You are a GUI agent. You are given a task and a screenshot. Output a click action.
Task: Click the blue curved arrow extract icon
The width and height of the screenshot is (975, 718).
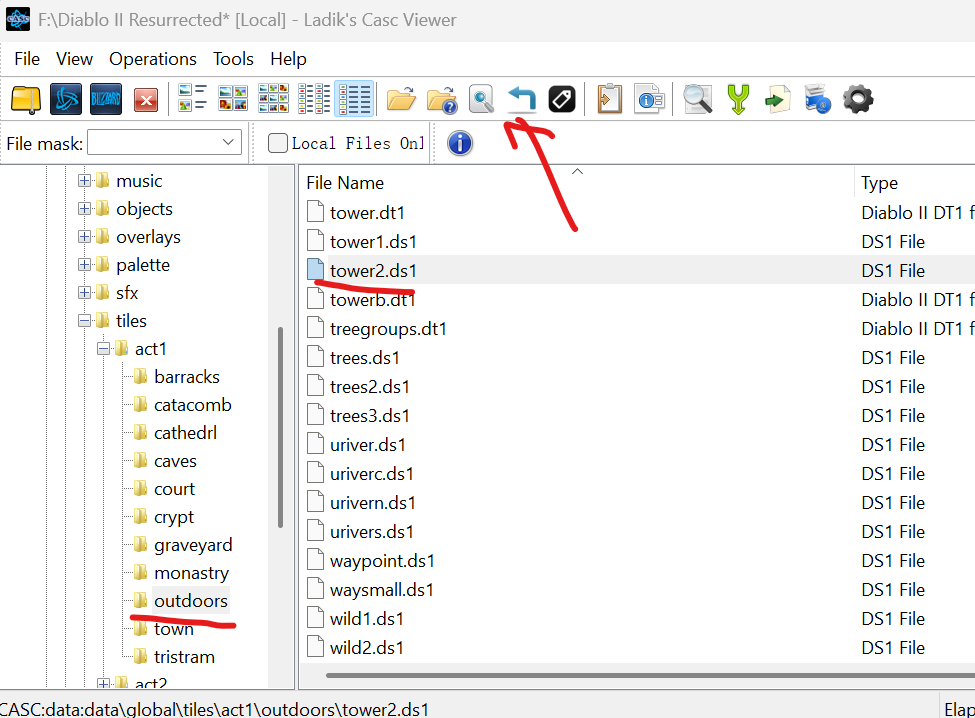[x=522, y=99]
